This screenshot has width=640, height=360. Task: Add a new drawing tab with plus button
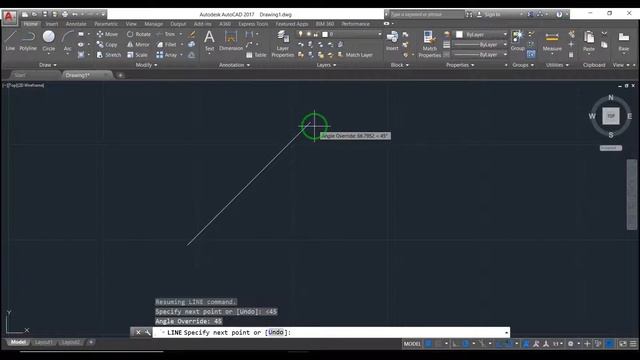pyautogui.click(x=120, y=75)
